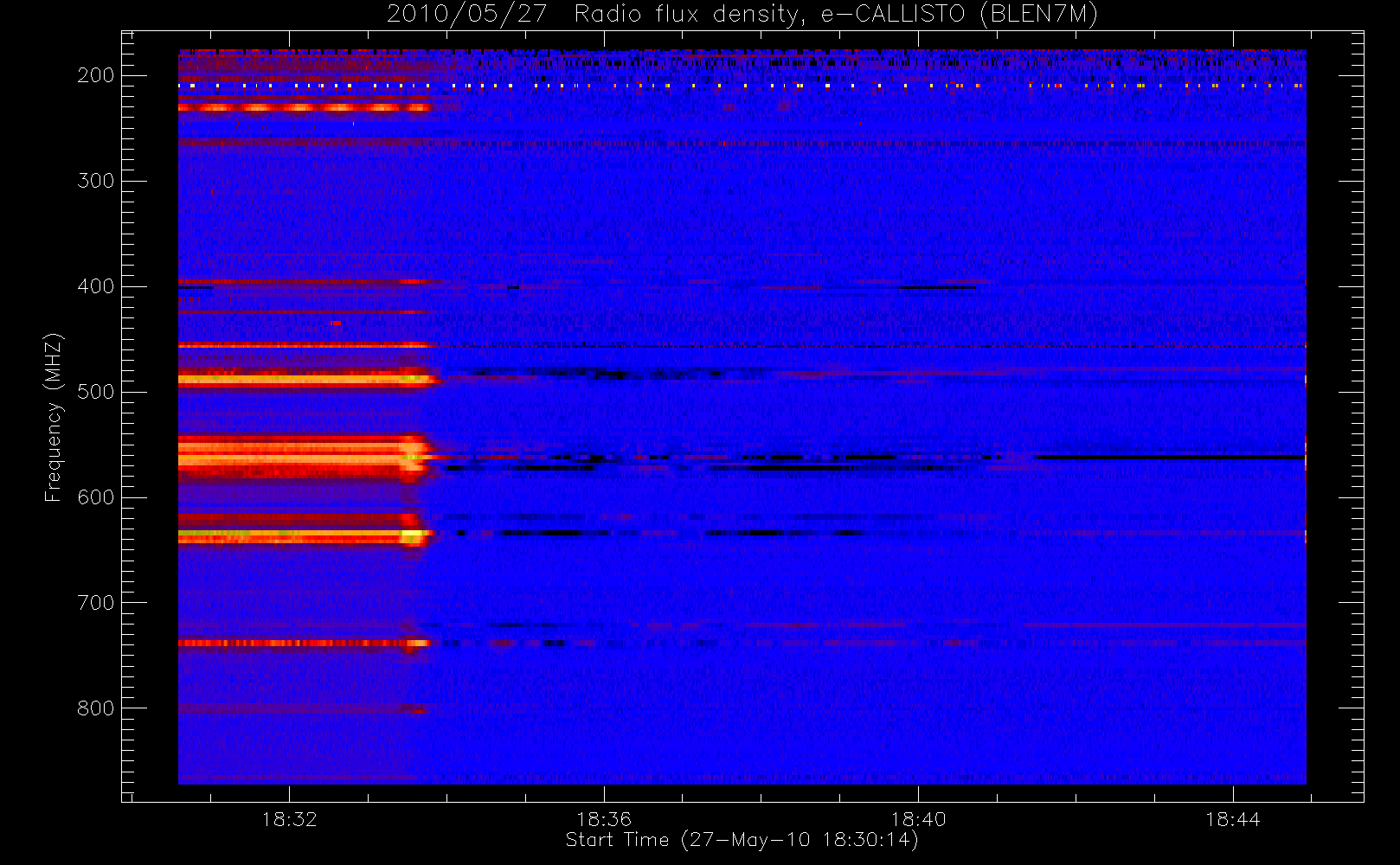Click the red dashed band near 740 MHz
The height and width of the screenshot is (865, 1400).
pyautogui.click(x=304, y=644)
